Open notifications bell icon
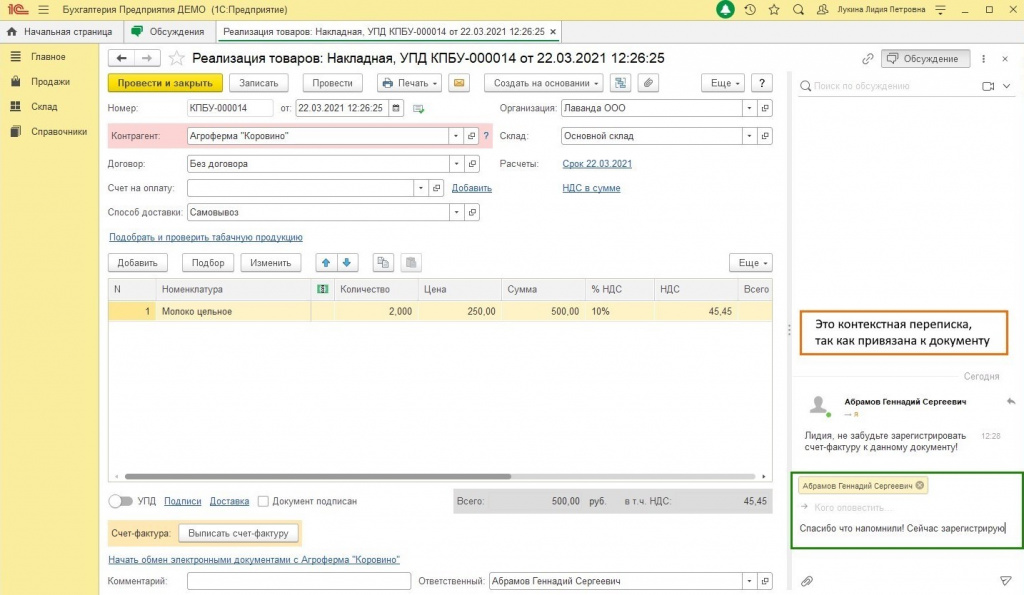Viewport: 1024px width, 595px height. pos(725,10)
